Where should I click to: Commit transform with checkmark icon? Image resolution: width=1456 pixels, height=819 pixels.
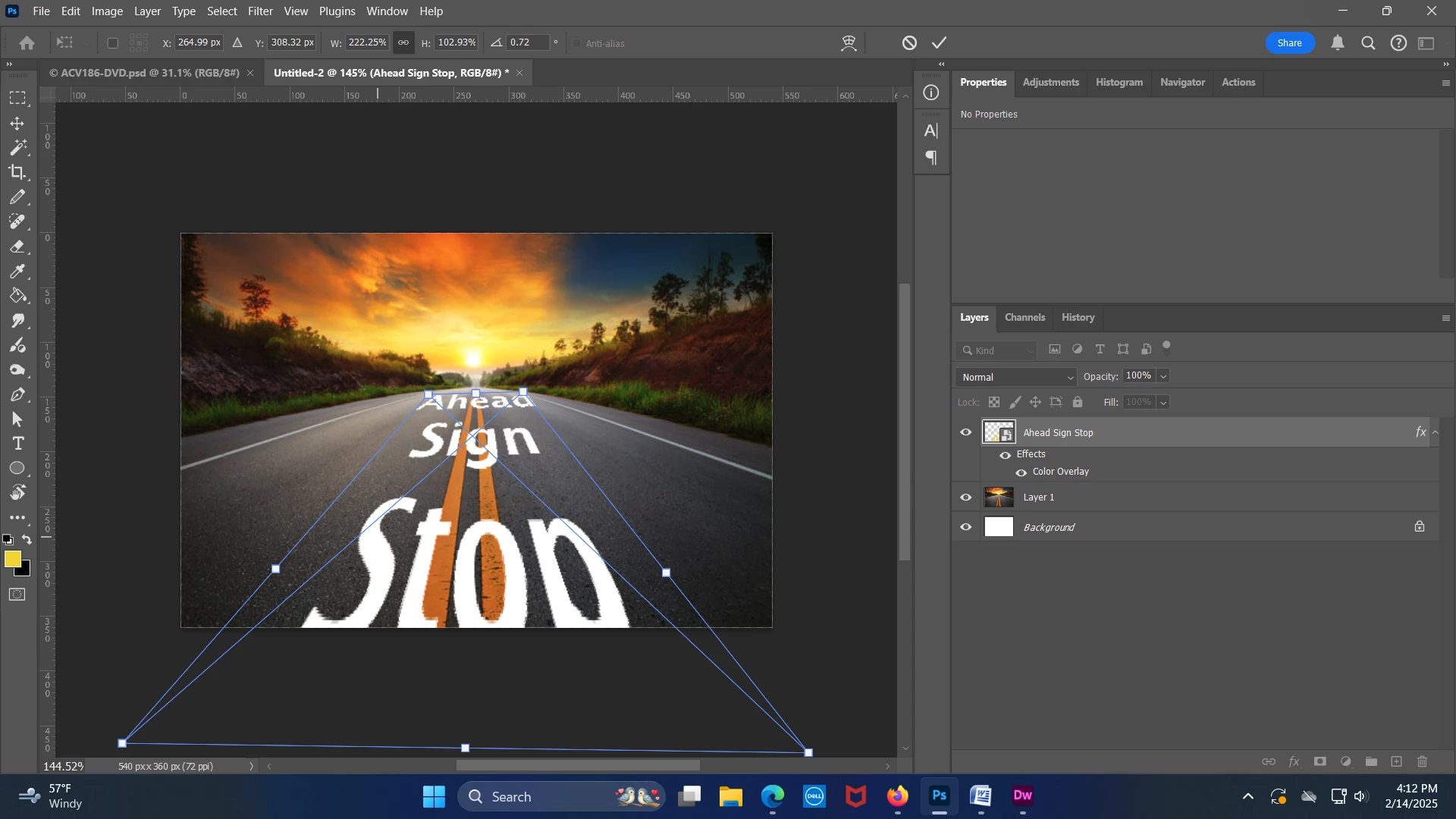click(940, 43)
